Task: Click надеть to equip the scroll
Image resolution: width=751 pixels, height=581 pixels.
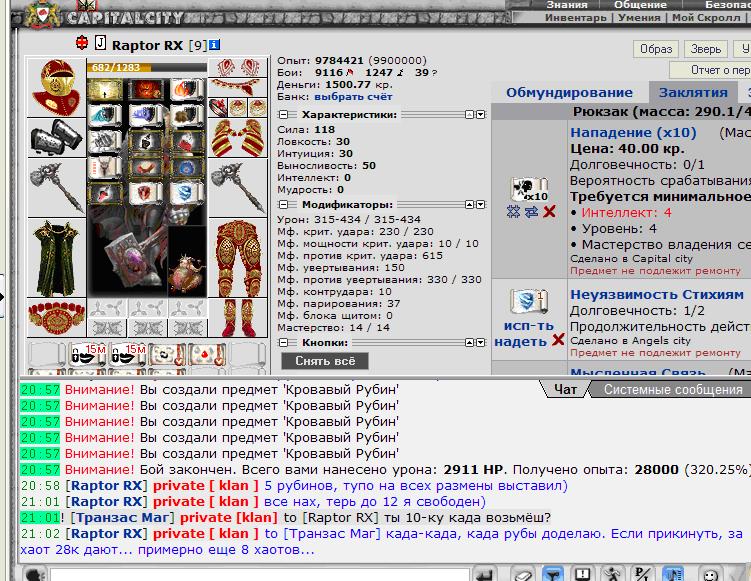Action: tap(521, 342)
